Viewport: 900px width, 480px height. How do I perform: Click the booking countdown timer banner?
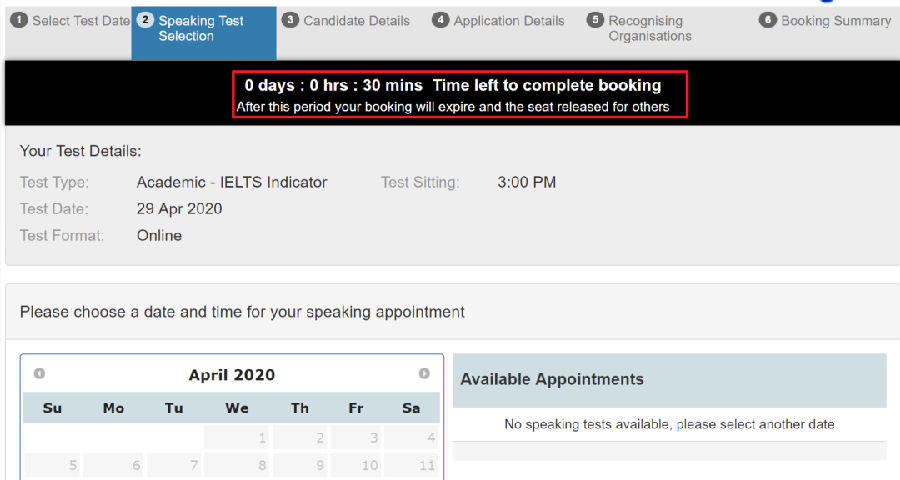point(460,95)
